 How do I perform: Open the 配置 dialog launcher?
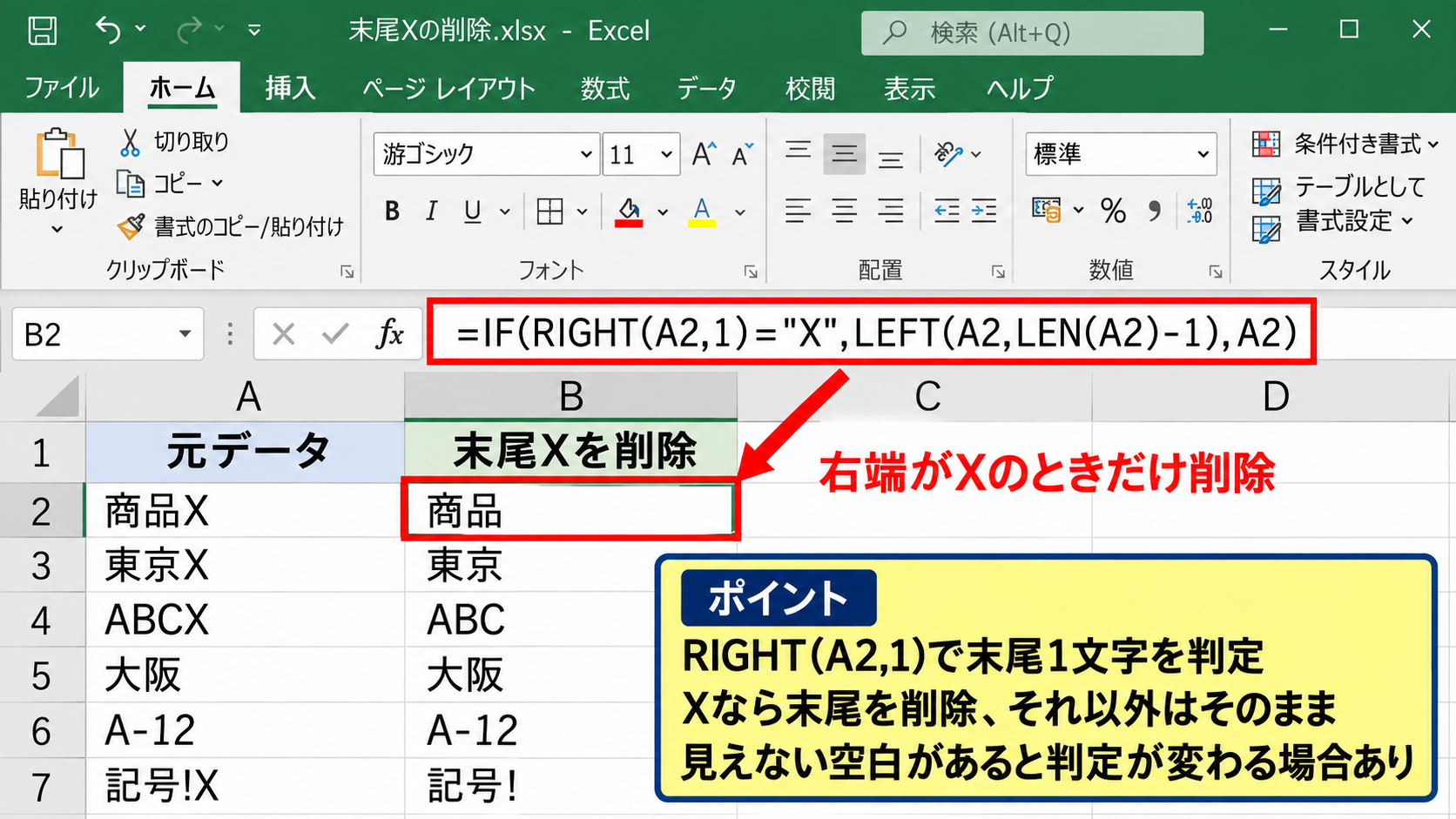998,272
